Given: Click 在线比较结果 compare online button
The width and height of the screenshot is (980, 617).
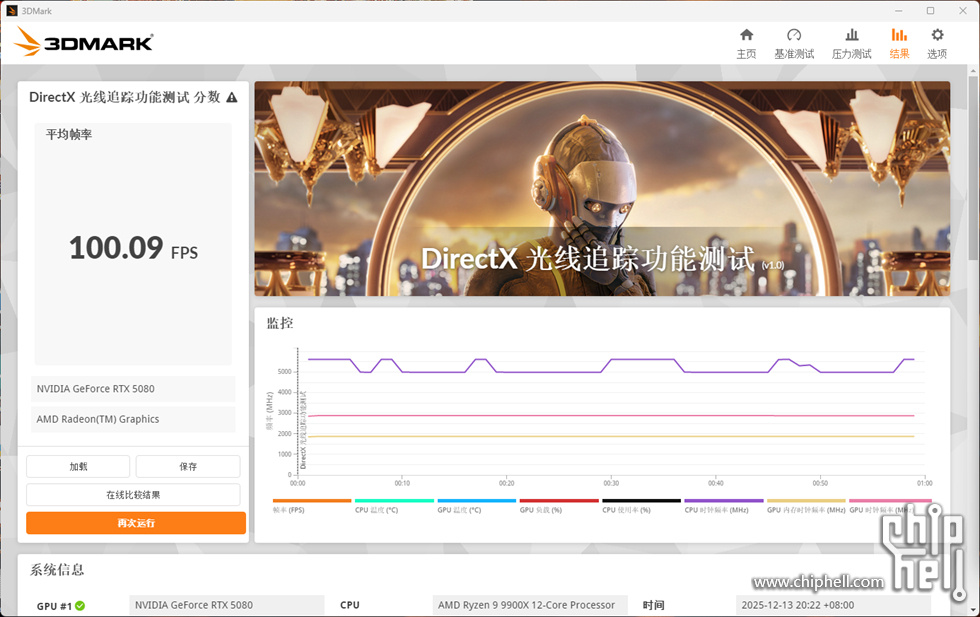Looking at the screenshot, I should 133,494.
